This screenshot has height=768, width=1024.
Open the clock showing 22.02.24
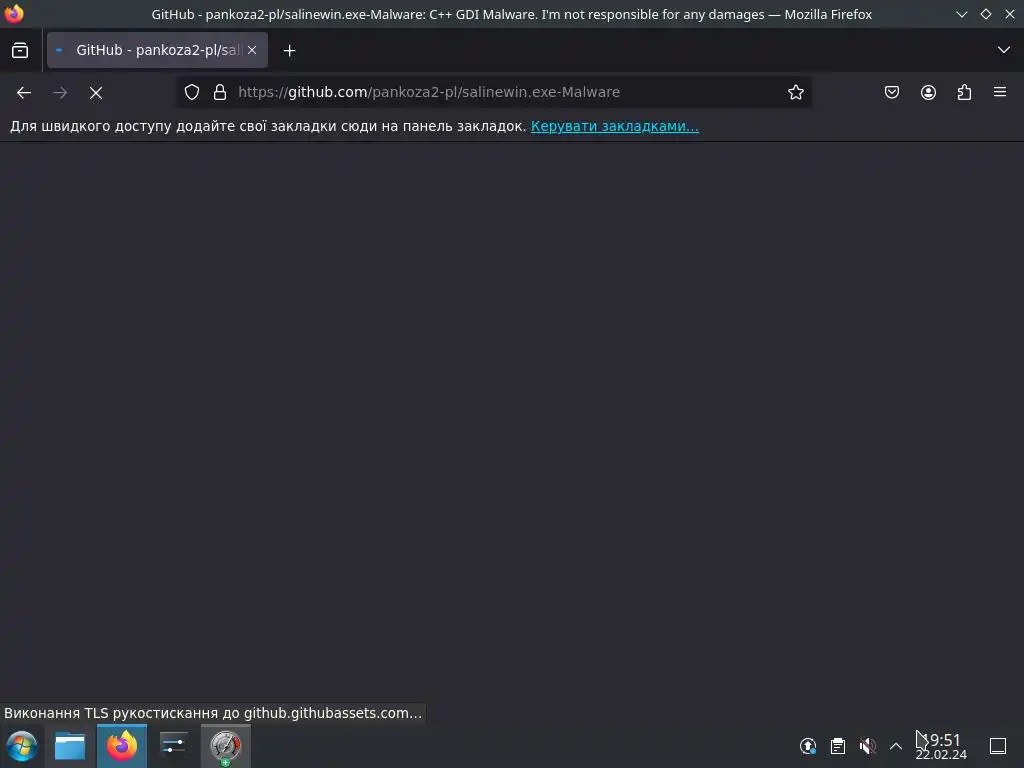(941, 746)
